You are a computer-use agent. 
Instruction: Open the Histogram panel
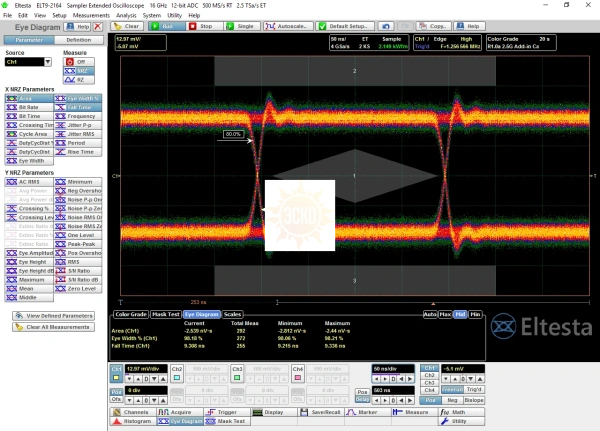(136, 421)
